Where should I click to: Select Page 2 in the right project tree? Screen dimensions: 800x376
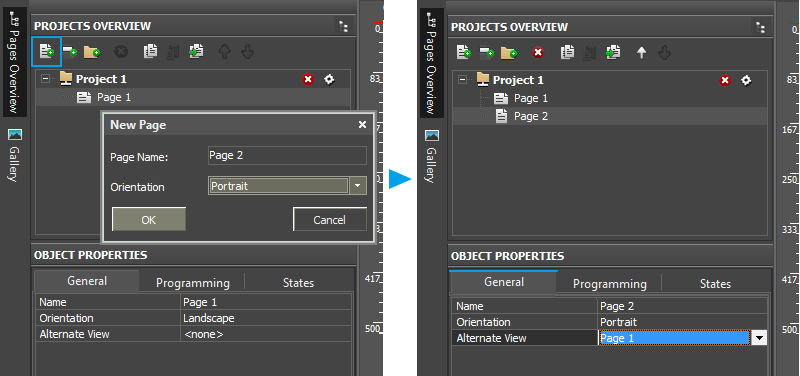click(531, 116)
